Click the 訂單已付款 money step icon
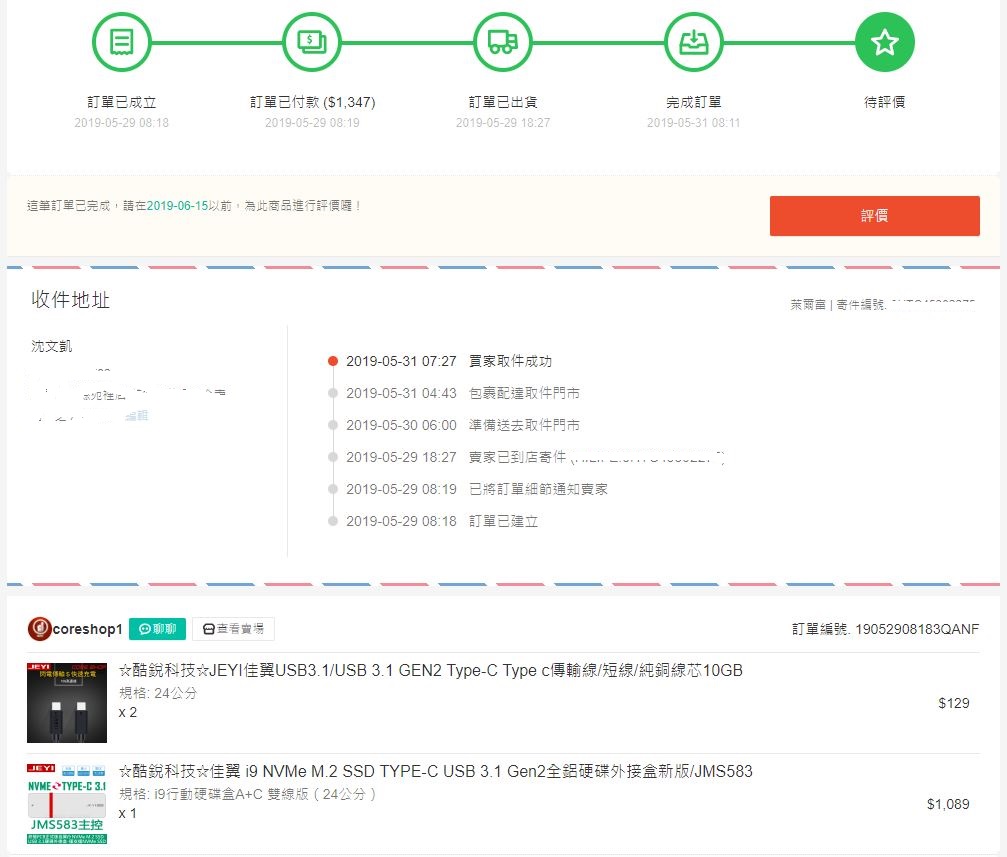Screen dimensions: 1007x857 tap(313, 42)
